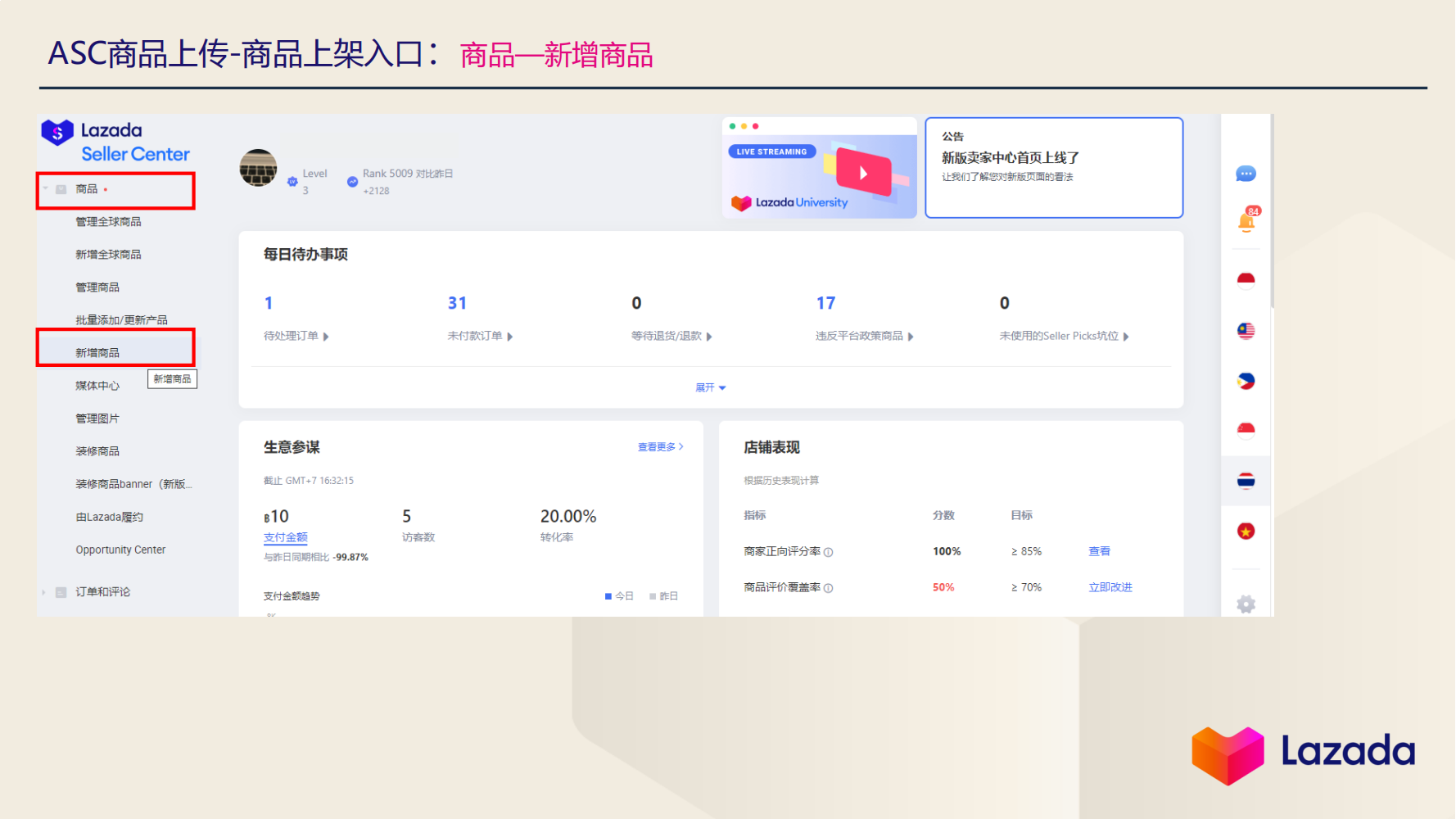Switch to the Philippines marketplace
The height and width of the screenshot is (819, 1456).
click(1246, 380)
